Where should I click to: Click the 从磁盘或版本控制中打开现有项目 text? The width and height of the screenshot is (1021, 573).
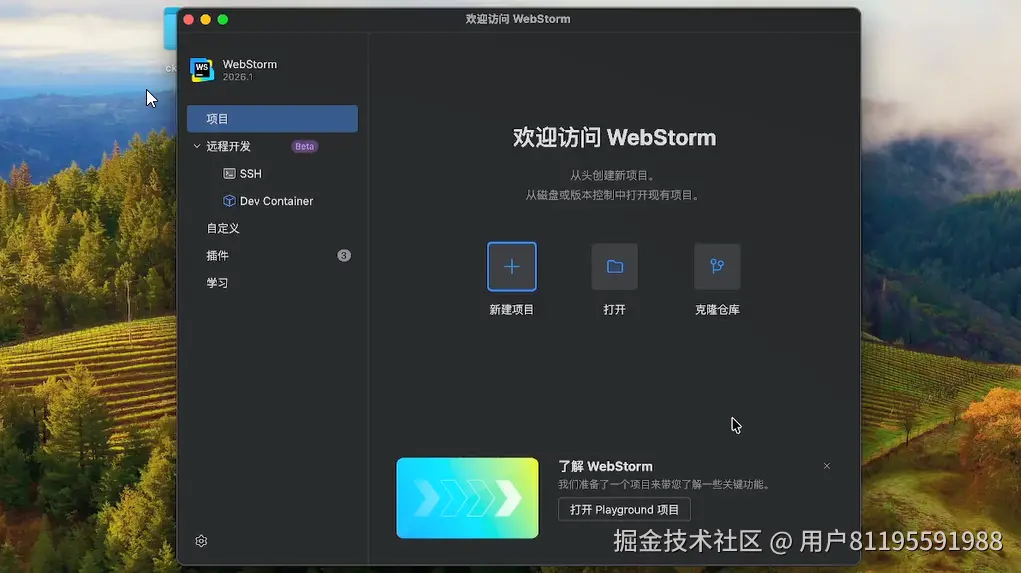pos(613,195)
